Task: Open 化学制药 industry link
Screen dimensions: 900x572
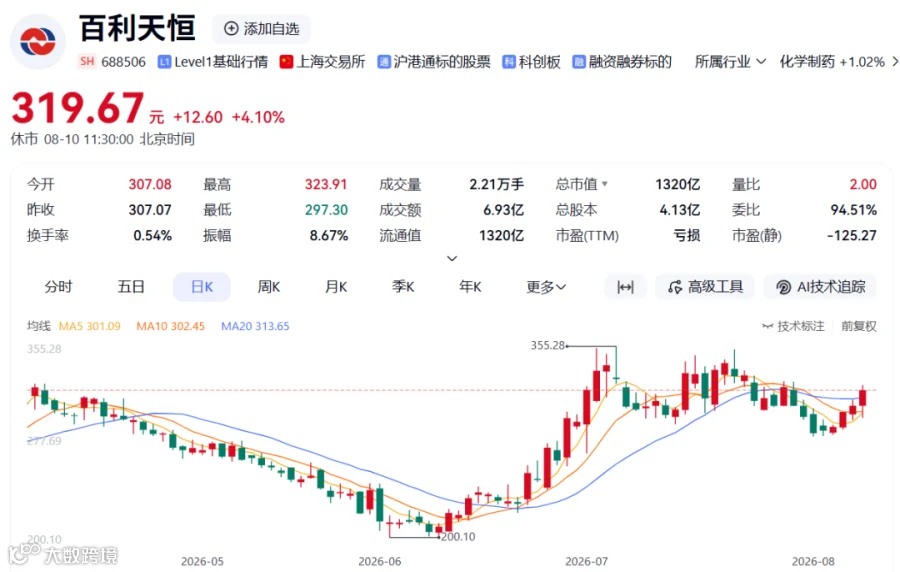Action: [x=832, y=62]
